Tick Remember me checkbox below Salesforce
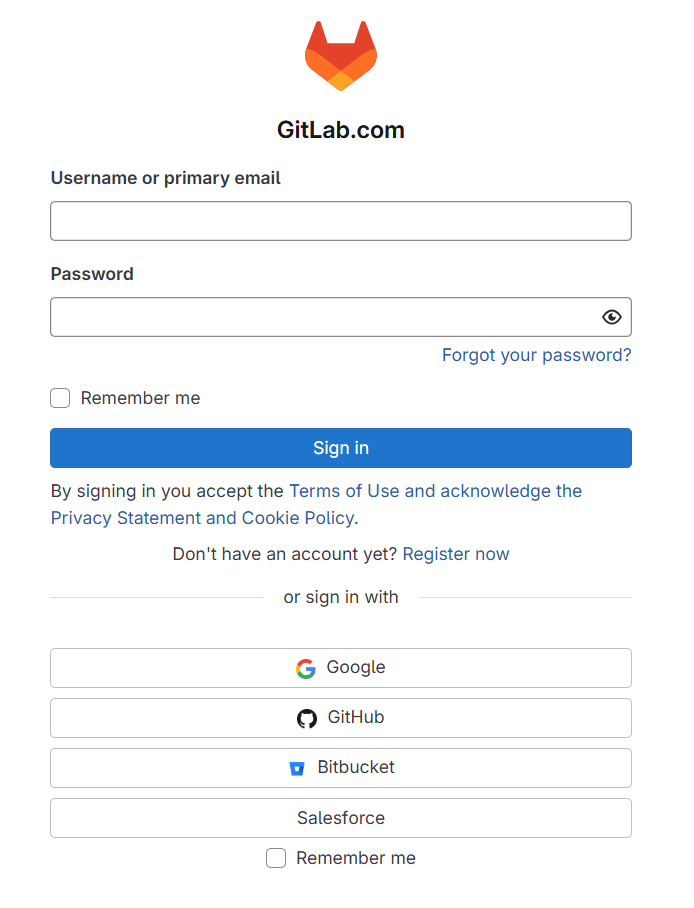Viewport: 694px width, 908px height. click(276, 858)
